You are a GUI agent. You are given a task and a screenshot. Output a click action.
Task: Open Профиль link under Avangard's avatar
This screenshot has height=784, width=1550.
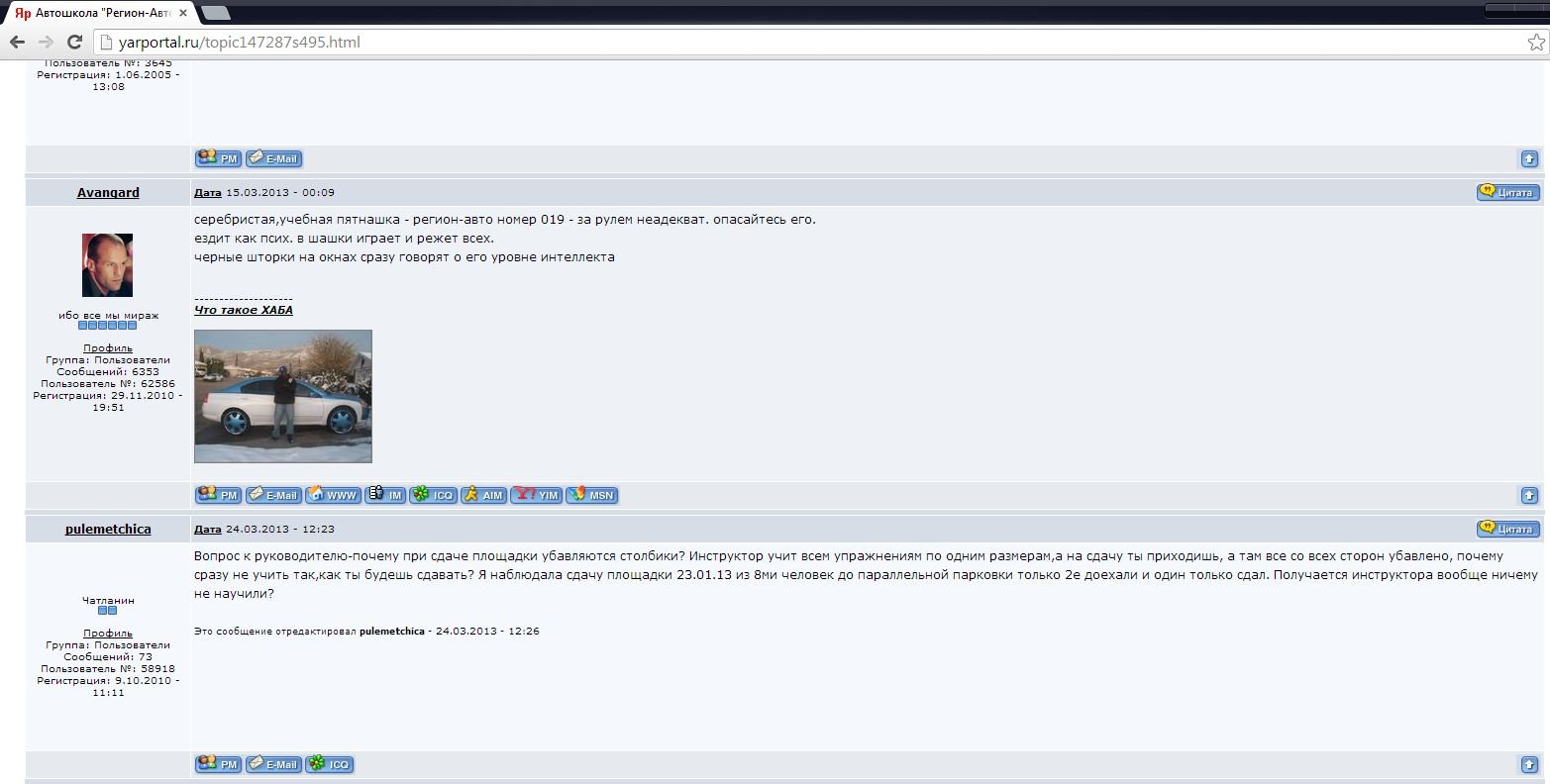[x=108, y=348]
